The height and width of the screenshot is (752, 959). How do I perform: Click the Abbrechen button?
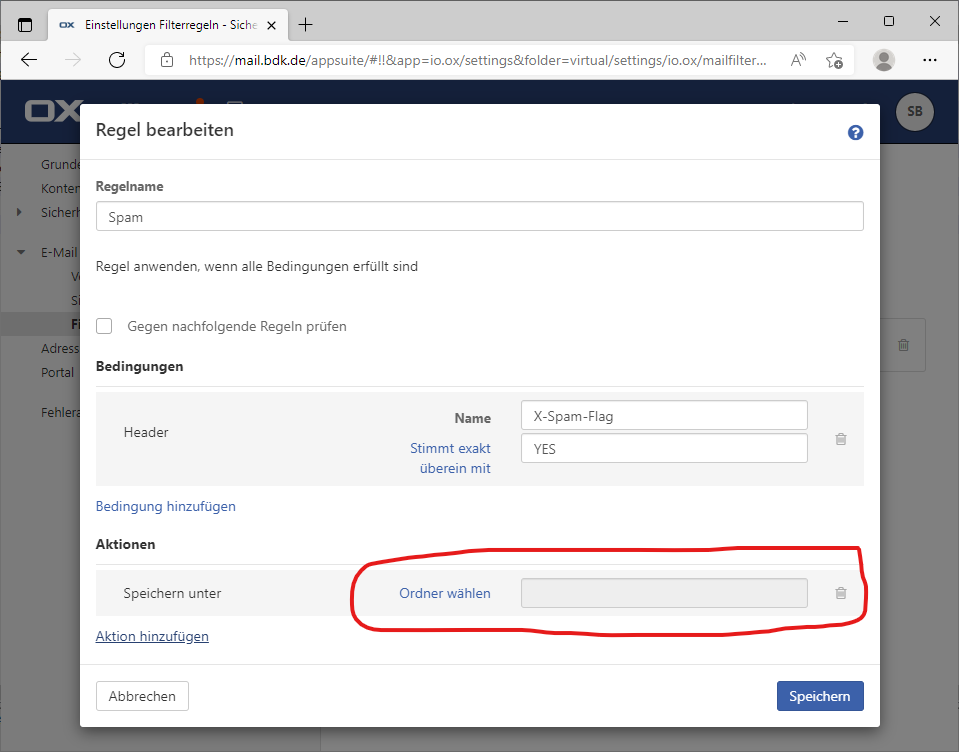click(142, 696)
